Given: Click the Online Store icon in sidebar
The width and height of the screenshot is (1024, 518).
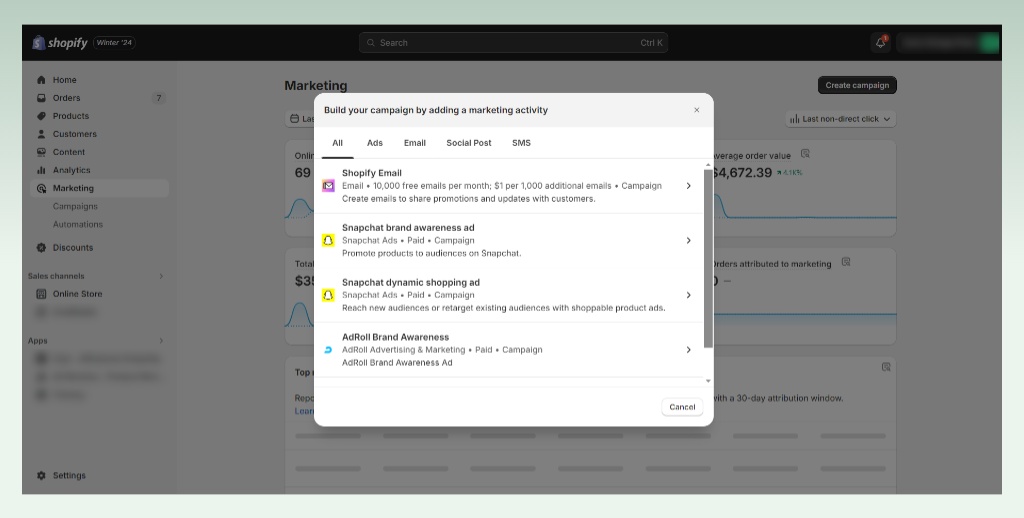Looking at the screenshot, I should pos(41,294).
